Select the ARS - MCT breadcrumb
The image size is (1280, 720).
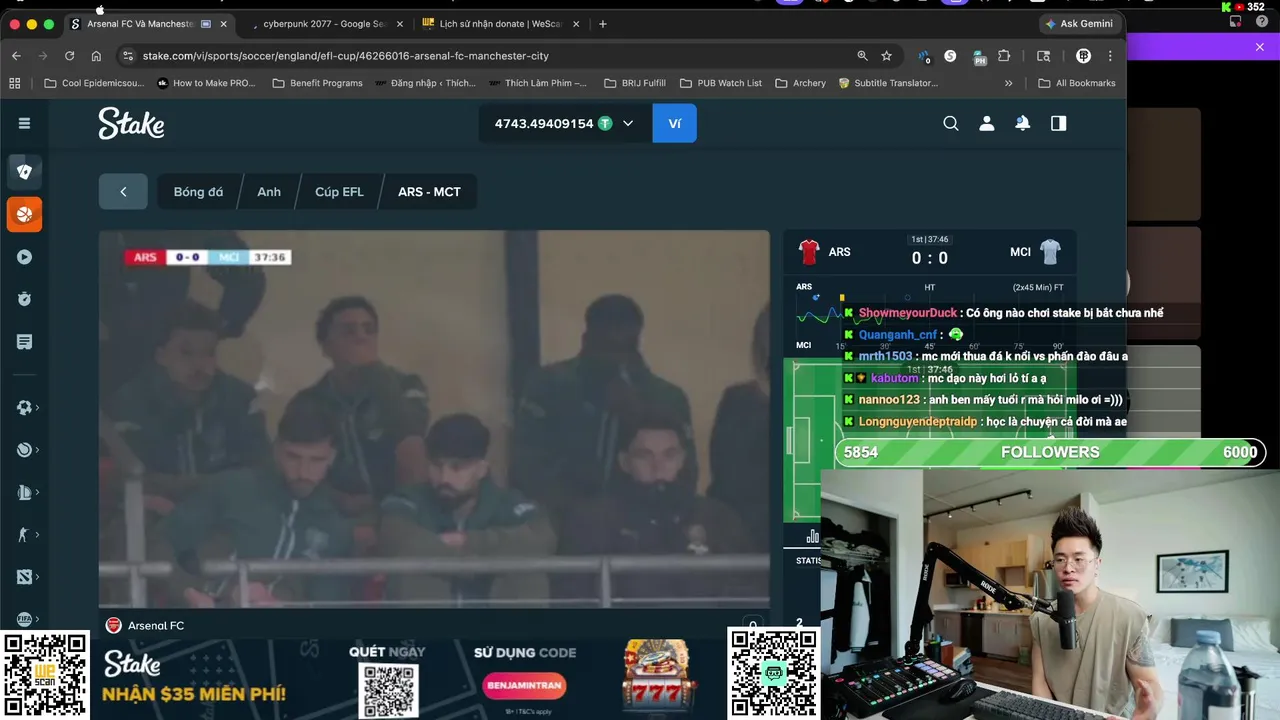point(429,192)
